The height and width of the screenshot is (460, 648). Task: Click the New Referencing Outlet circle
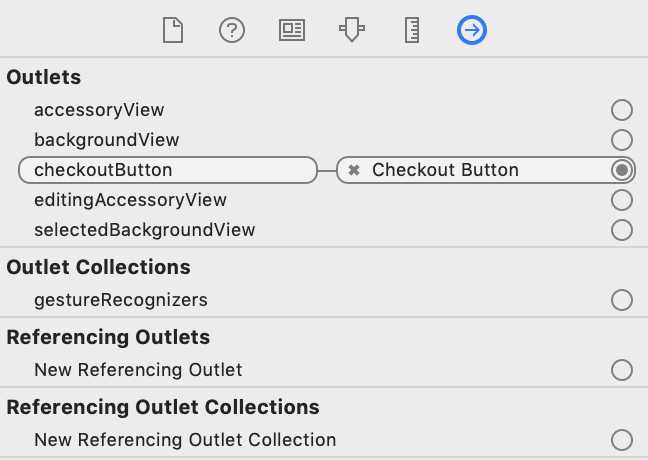pos(622,370)
